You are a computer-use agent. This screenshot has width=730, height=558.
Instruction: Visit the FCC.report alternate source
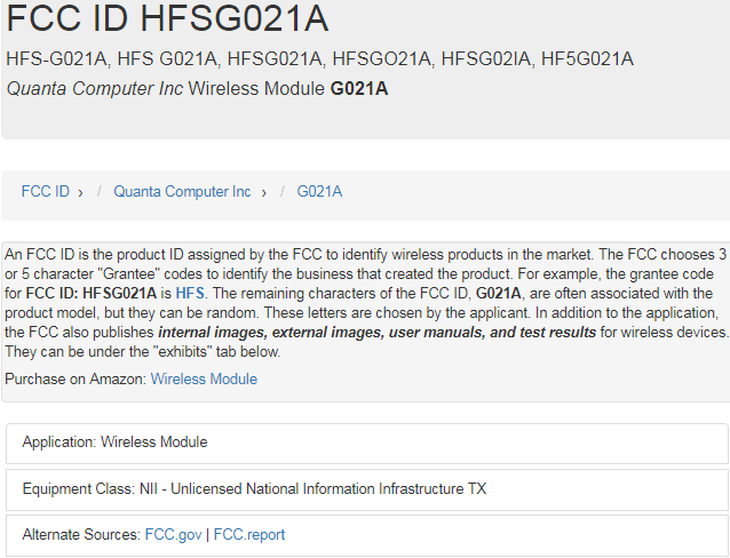(249, 535)
